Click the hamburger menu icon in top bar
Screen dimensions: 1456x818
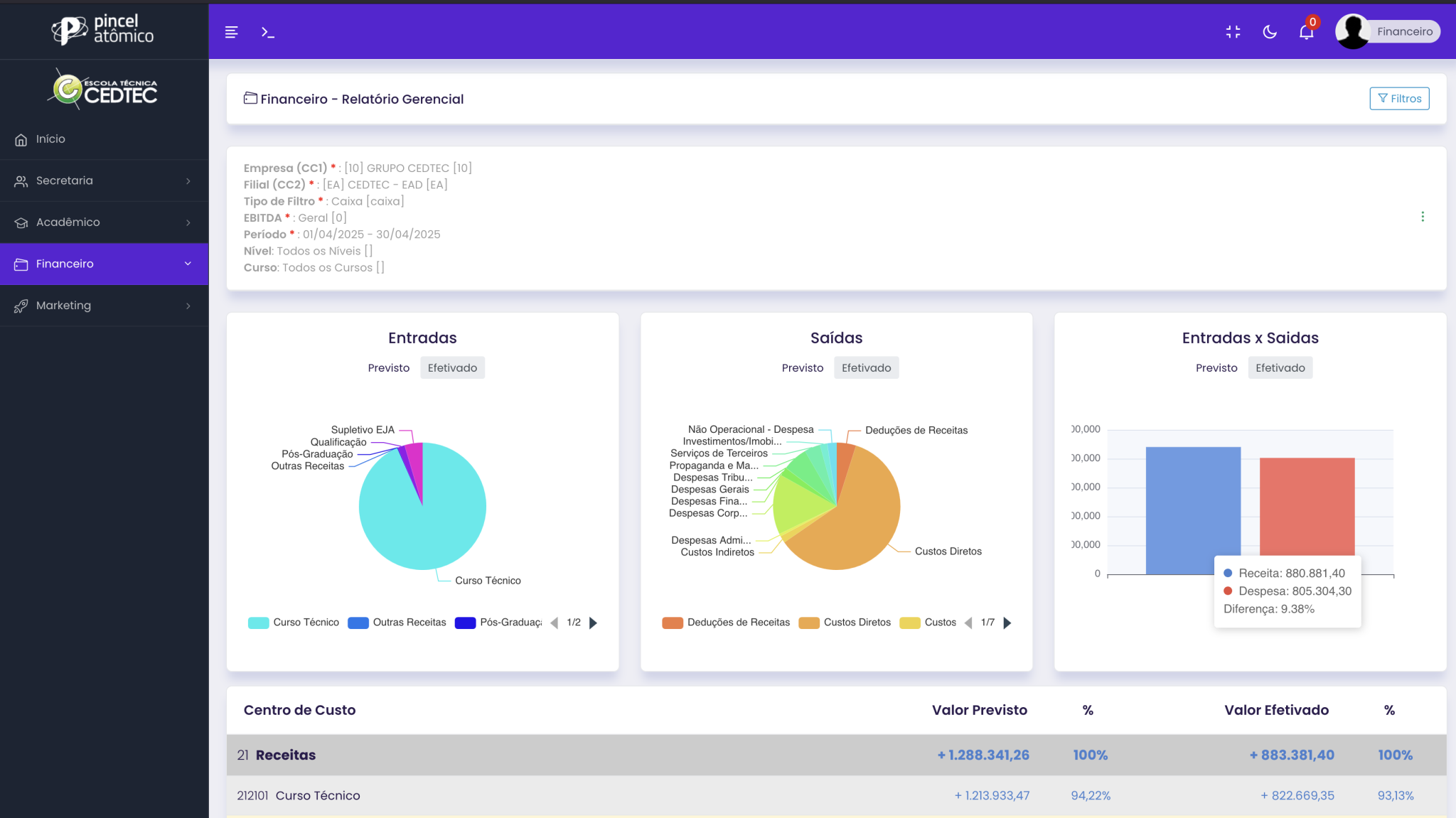231,32
